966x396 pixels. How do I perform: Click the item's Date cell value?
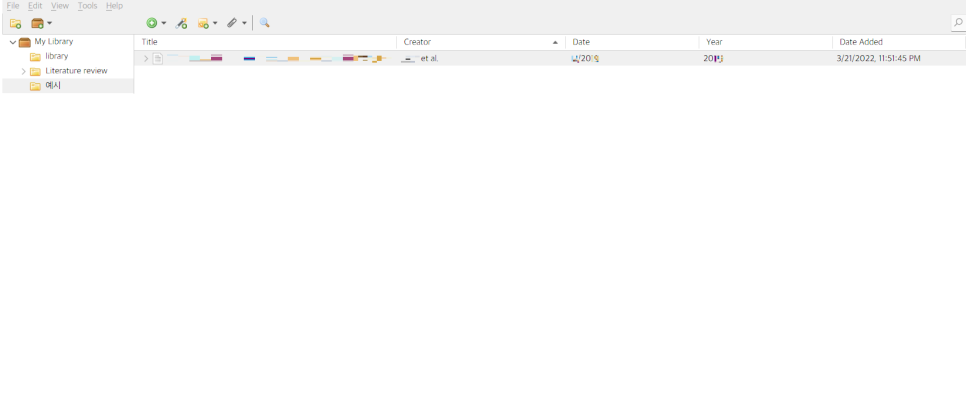[x=585, y=59]
